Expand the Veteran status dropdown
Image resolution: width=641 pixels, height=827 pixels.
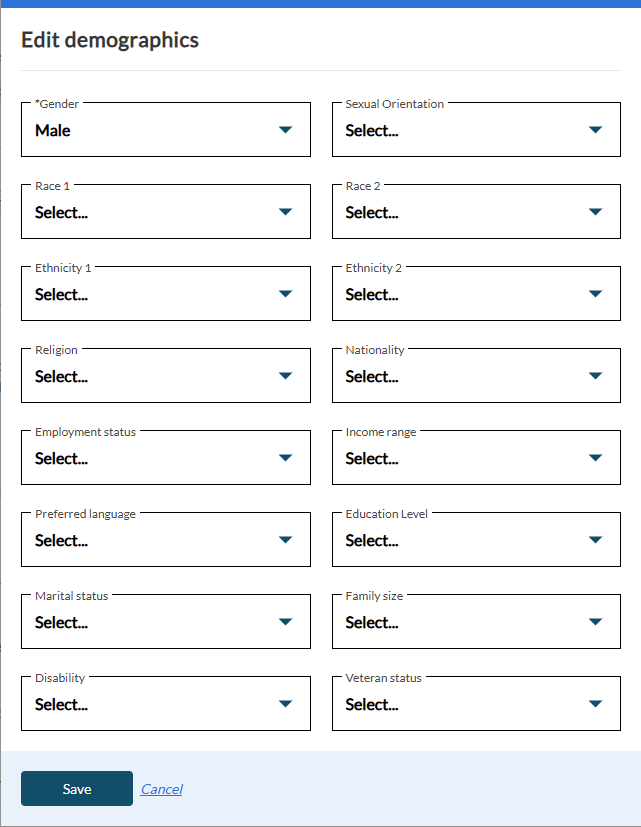[x=476, y=704]
